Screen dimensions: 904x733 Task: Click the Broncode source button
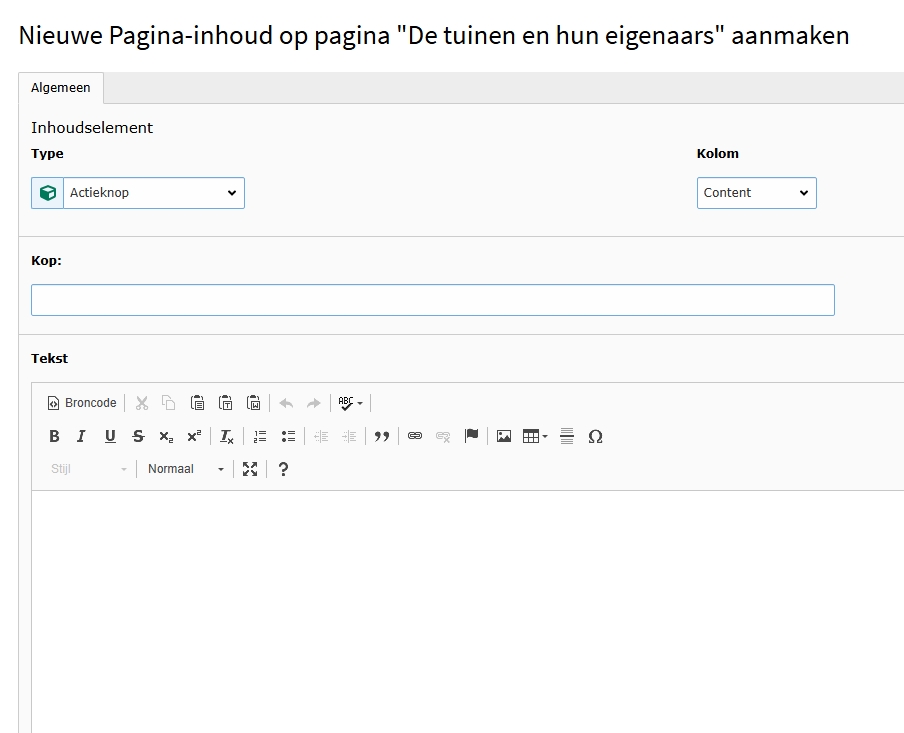[x=82, y=403]
